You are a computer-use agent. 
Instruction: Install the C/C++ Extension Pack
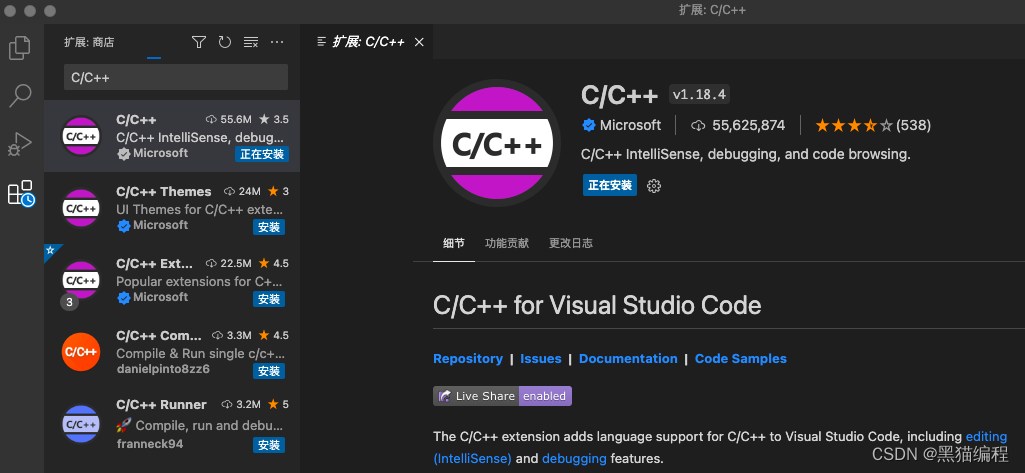[x=269, y=299]
